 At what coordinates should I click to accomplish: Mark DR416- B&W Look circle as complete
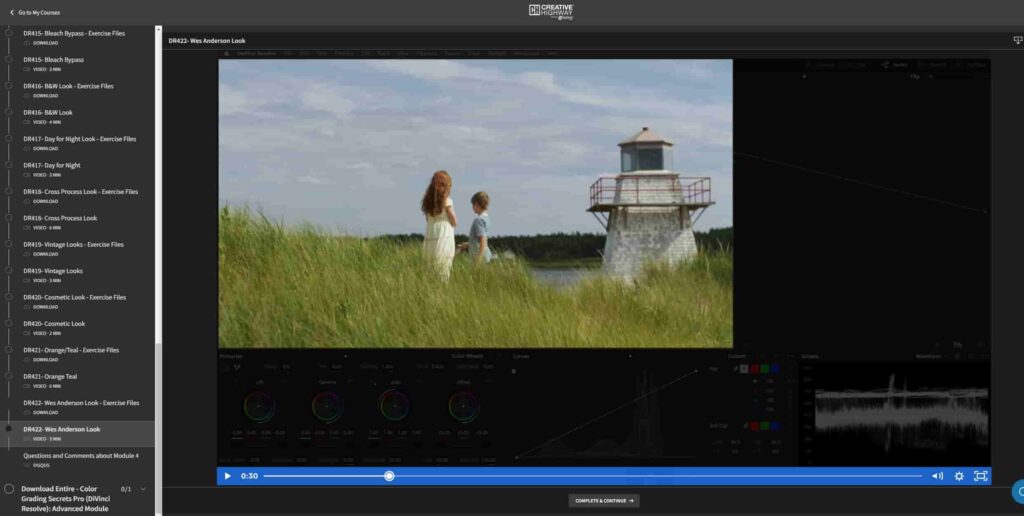click(x=9, y=112)
